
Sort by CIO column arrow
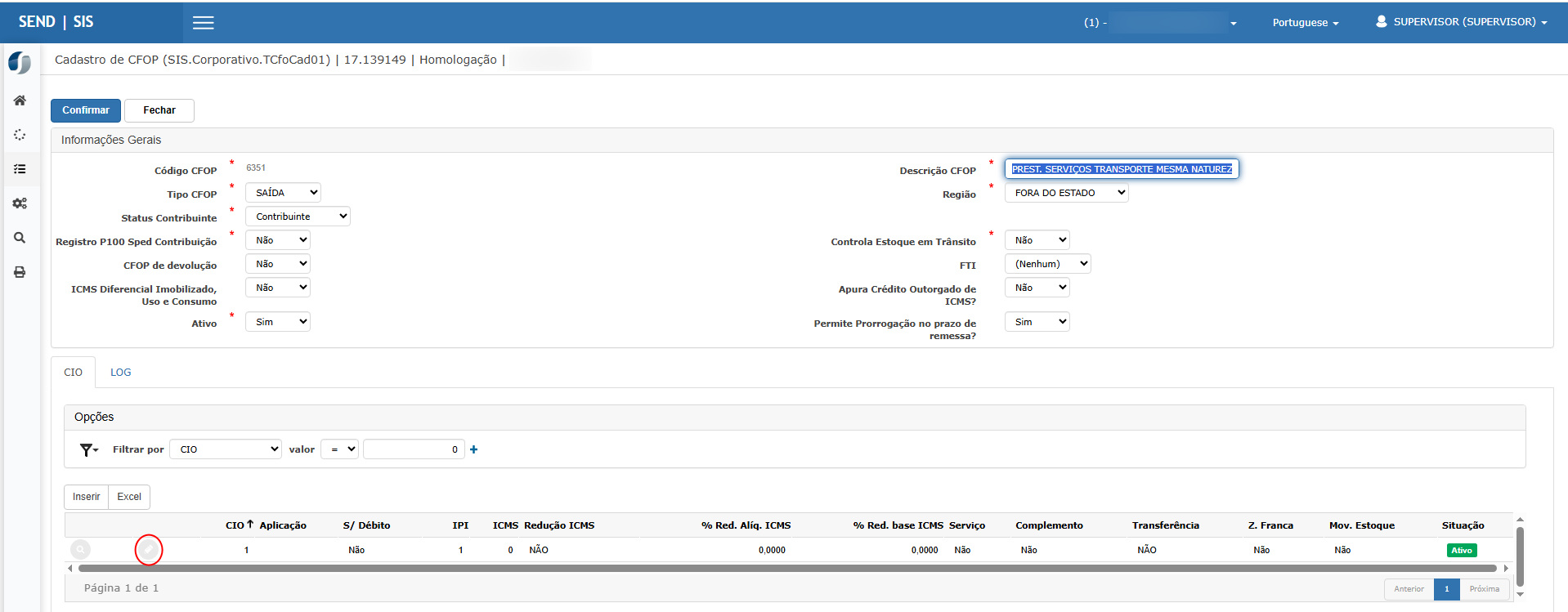(x=250, y=525)
